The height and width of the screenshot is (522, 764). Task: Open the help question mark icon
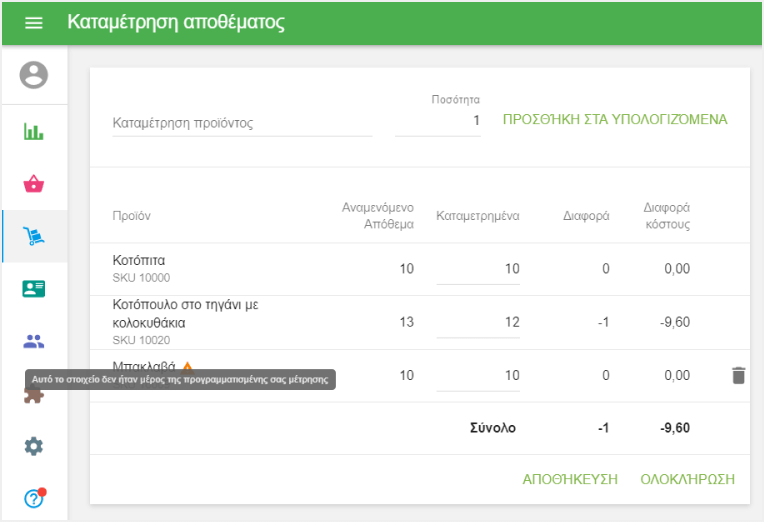(x=34, y=498)
